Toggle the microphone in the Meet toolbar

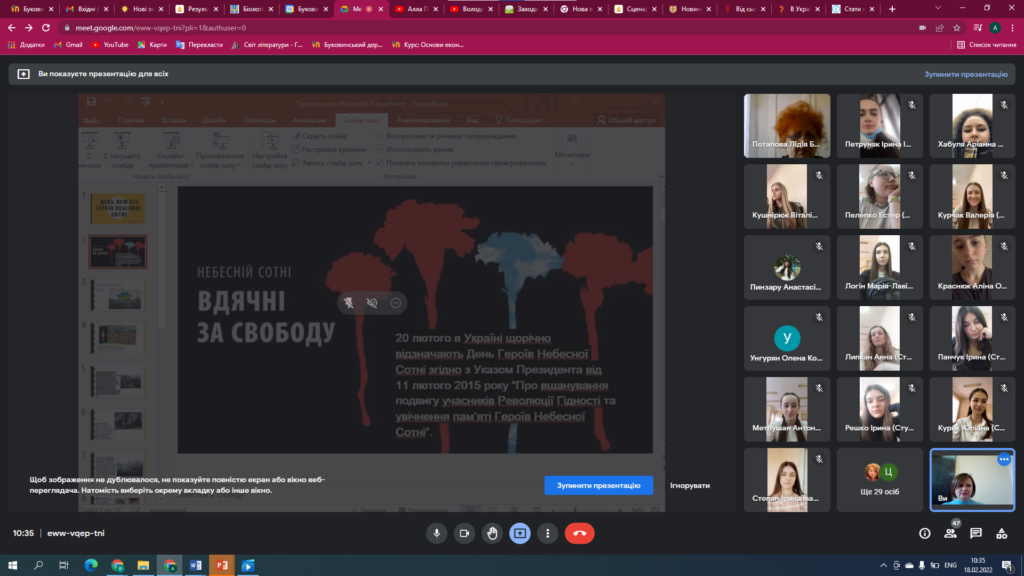click(436, 533)
